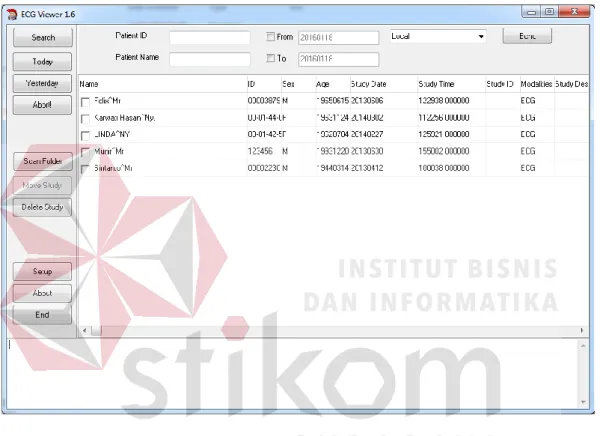600x436 pixels.
Task: Check the Munir^Mr patient row
Action: 85,152
